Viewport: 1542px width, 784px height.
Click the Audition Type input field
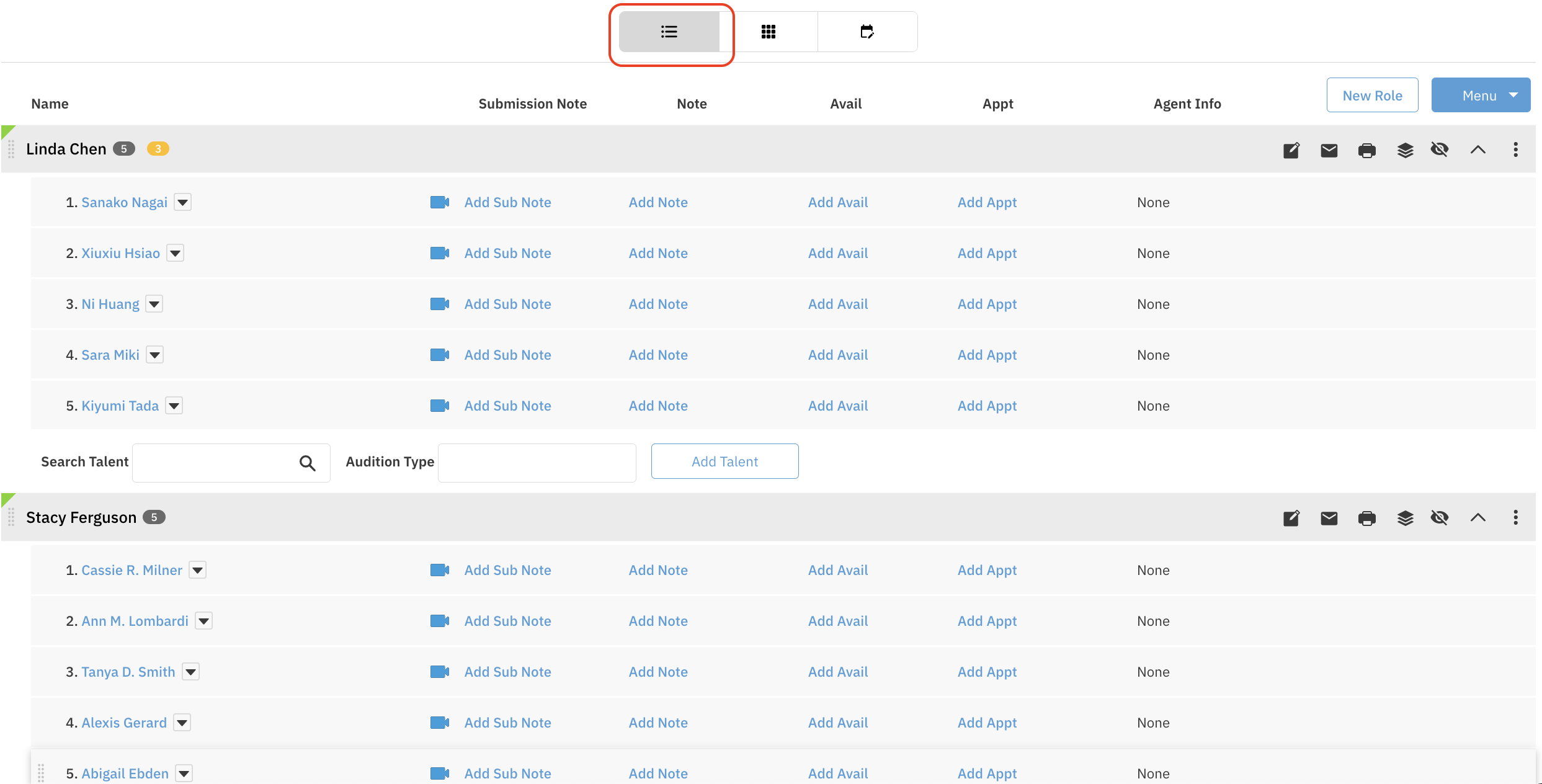[x=537, y=463]
